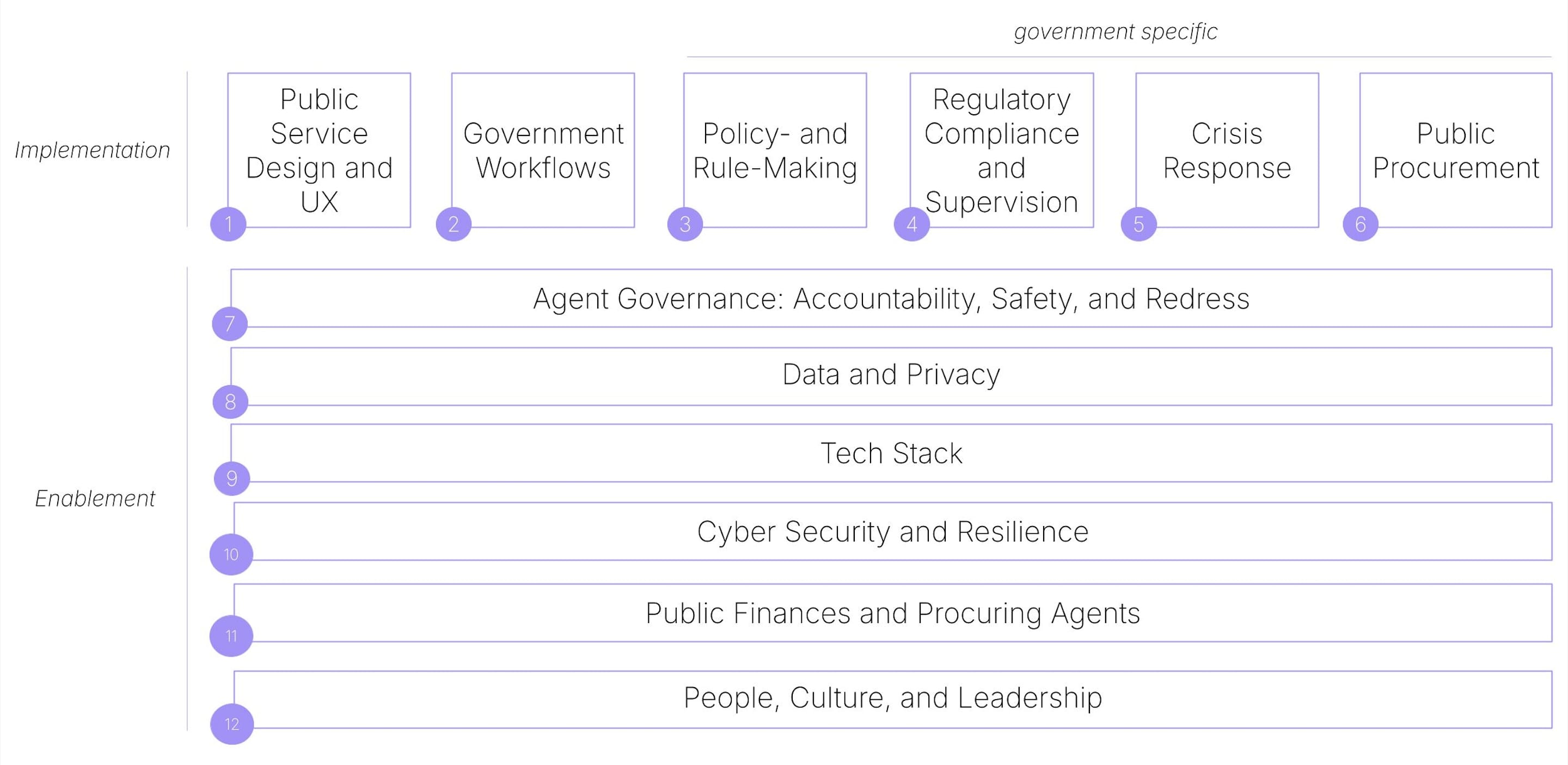Select the Government Workflows box
Image resolution: width=1568 pixels, height=765 pixels.
click(x=543, y=150)
